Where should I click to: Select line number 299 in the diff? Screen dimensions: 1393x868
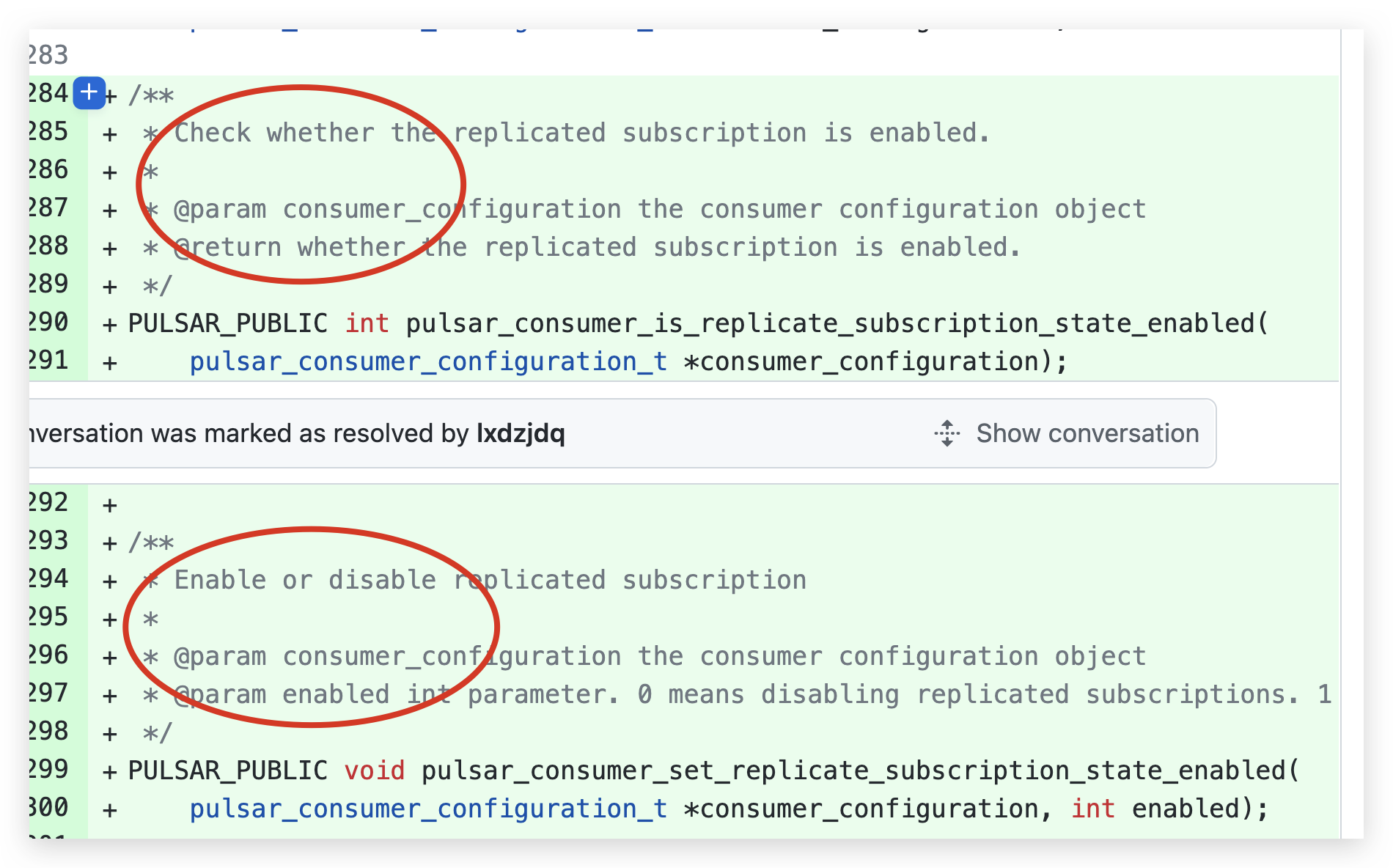point(49,770)
